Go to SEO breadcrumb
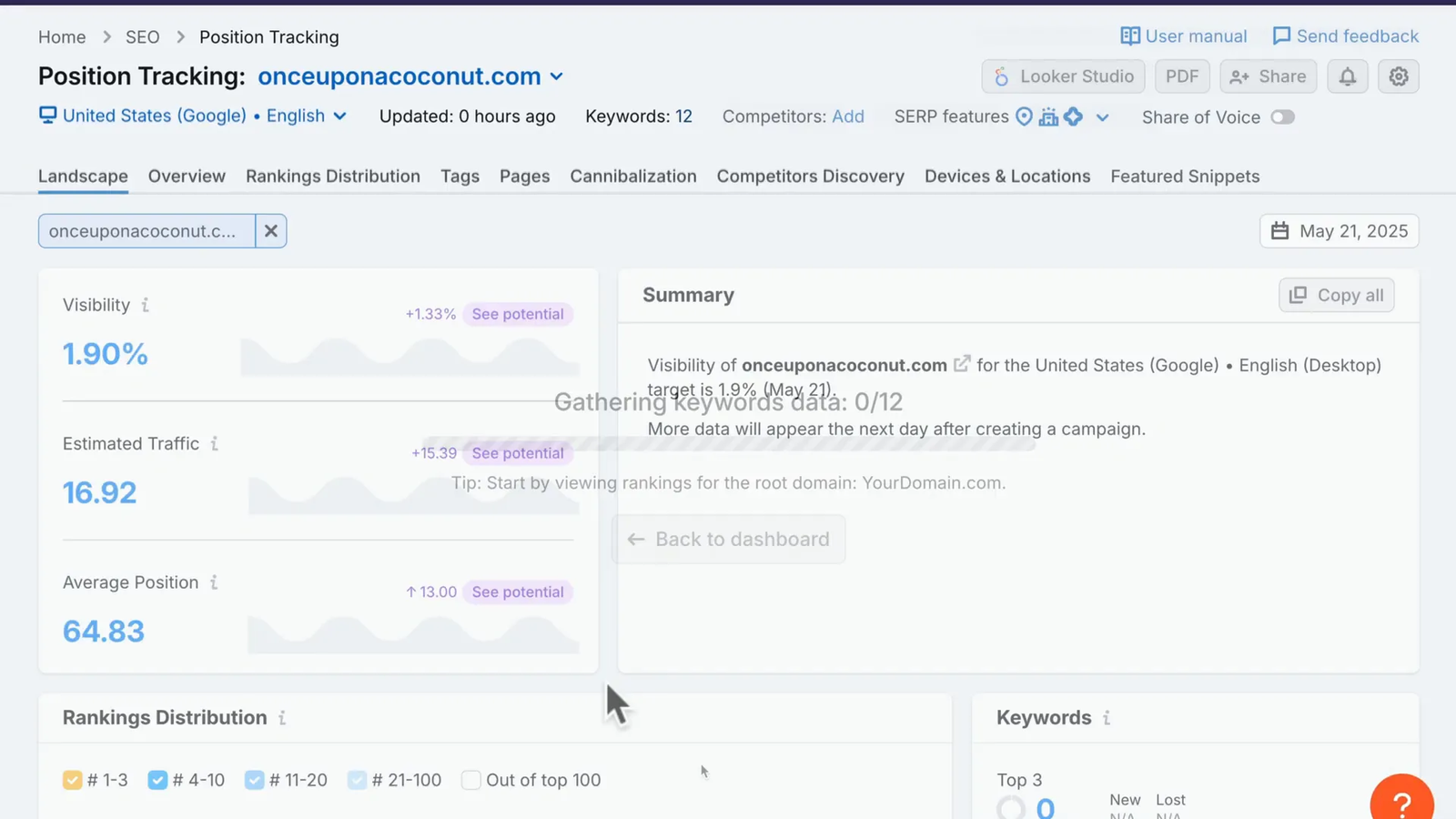1456x819 pixels. (142, 37)
